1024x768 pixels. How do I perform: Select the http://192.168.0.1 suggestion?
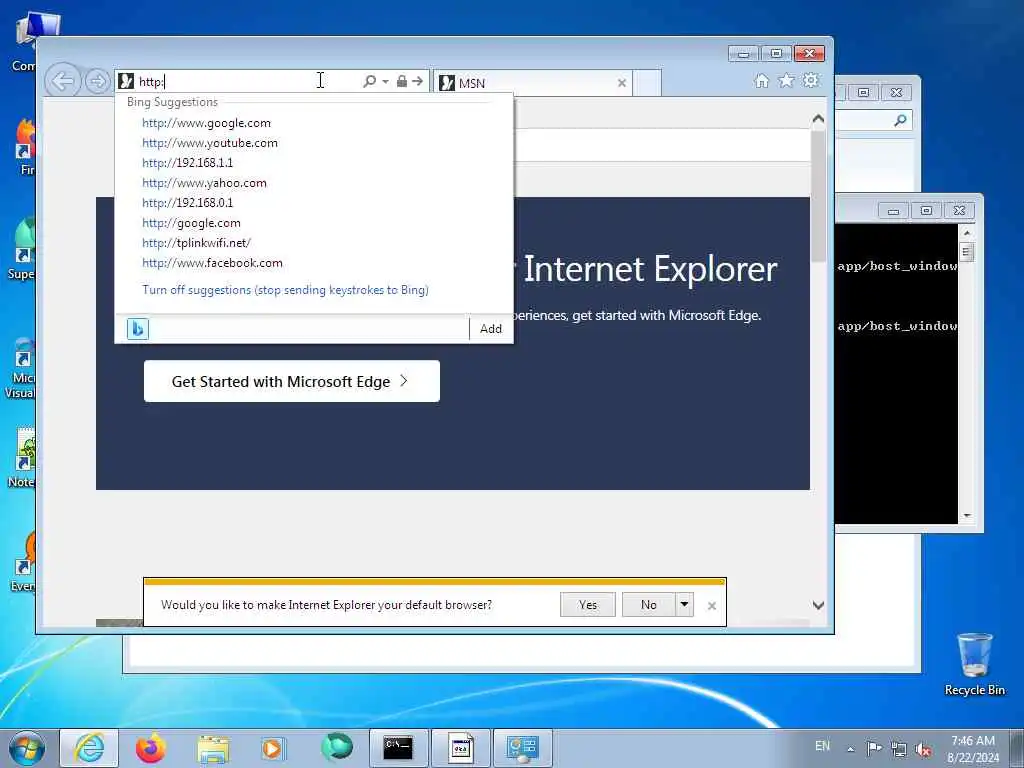tap(187, 203)
